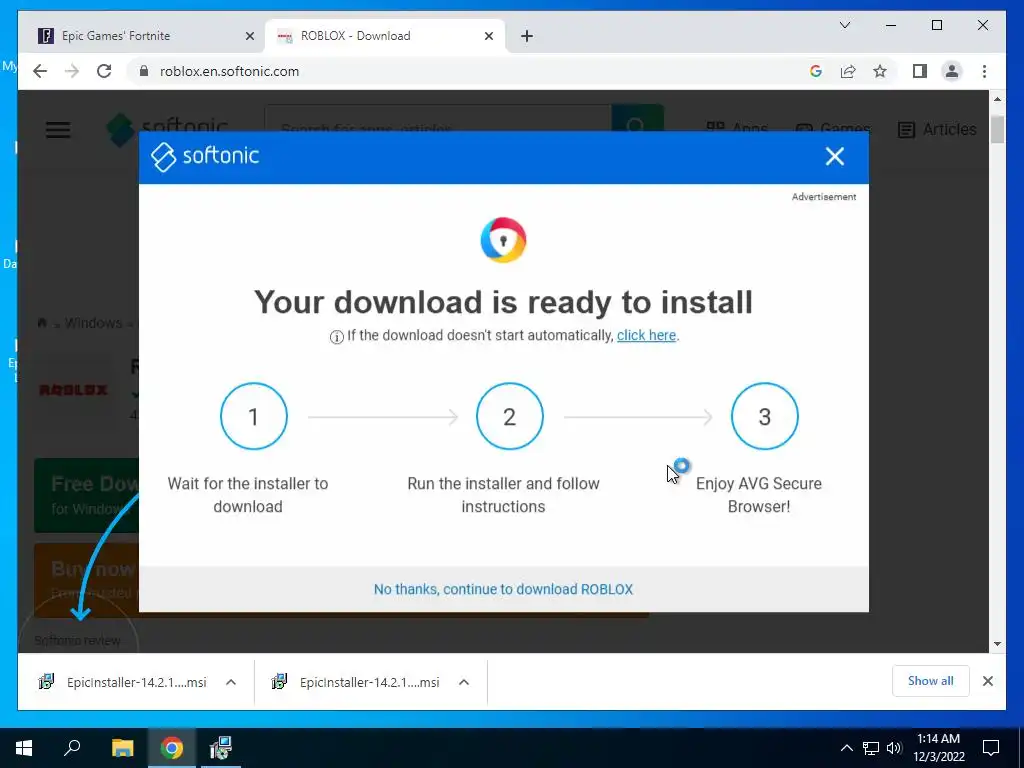
Task: Close the downloads bar
Action: [987, 681]
